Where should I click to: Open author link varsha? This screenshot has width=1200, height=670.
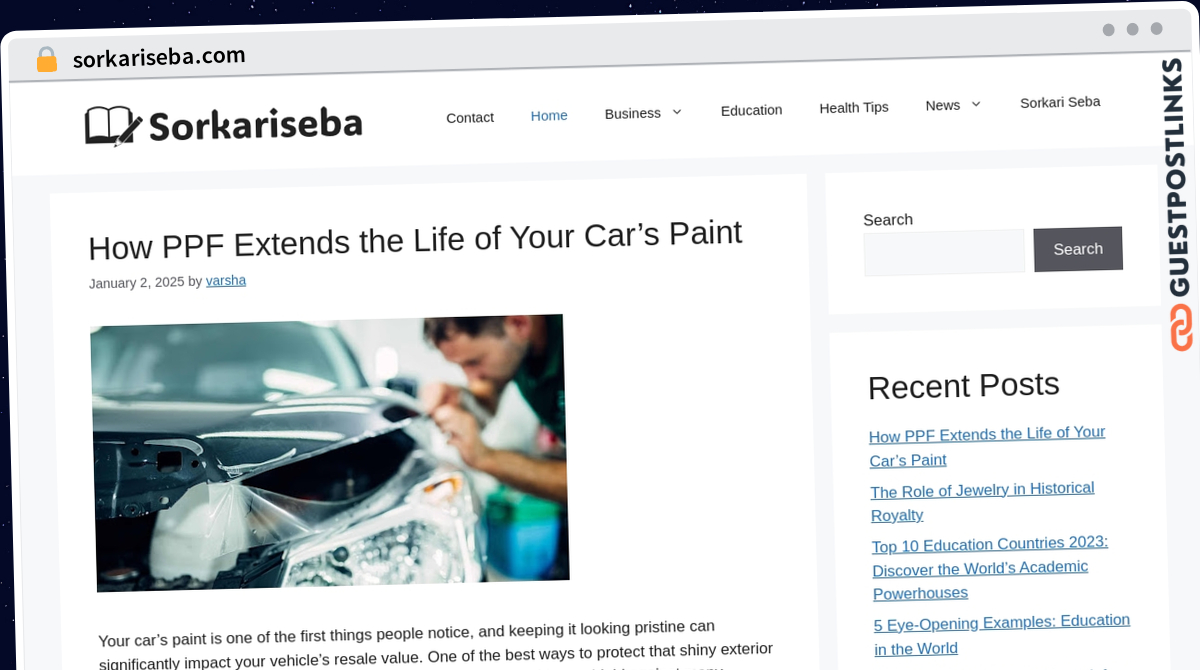click(226, 281)
